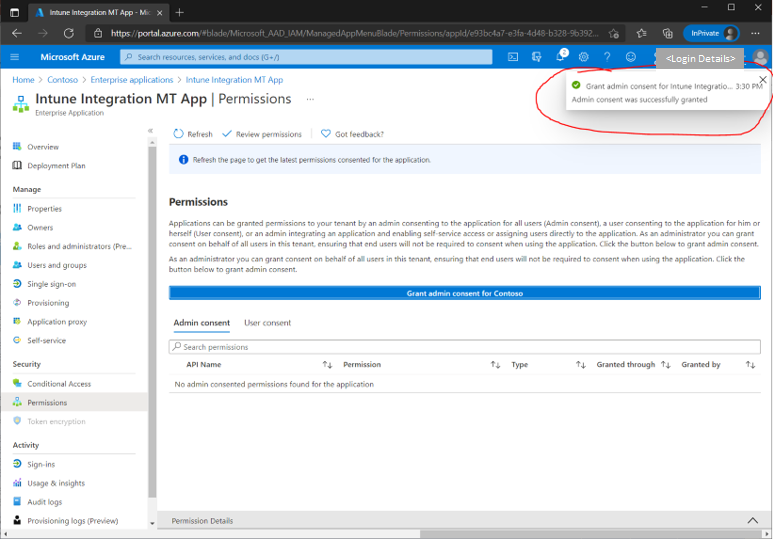This screenshot has height=539, width=773.
Task: Open Cloud Shell from the top bar
Action: [513, 57]
